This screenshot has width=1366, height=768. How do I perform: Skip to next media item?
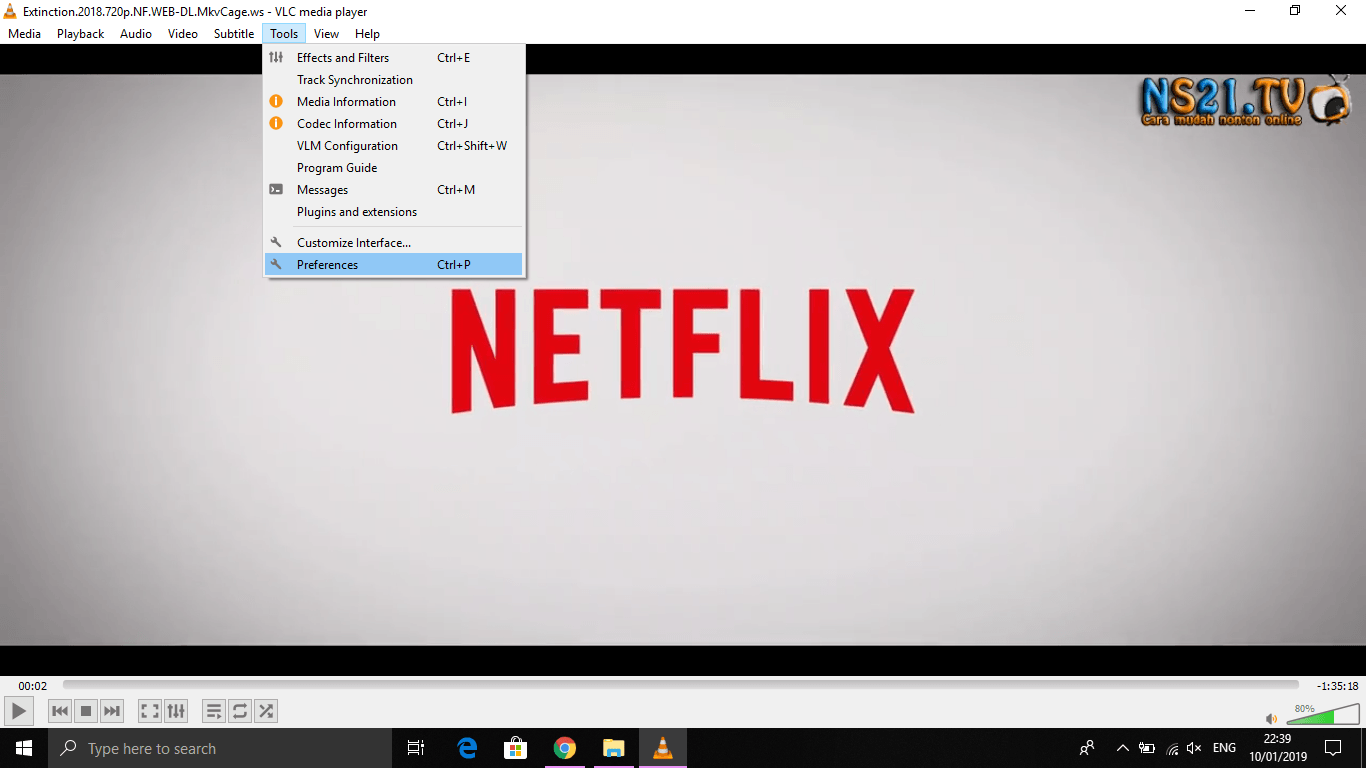112,711
